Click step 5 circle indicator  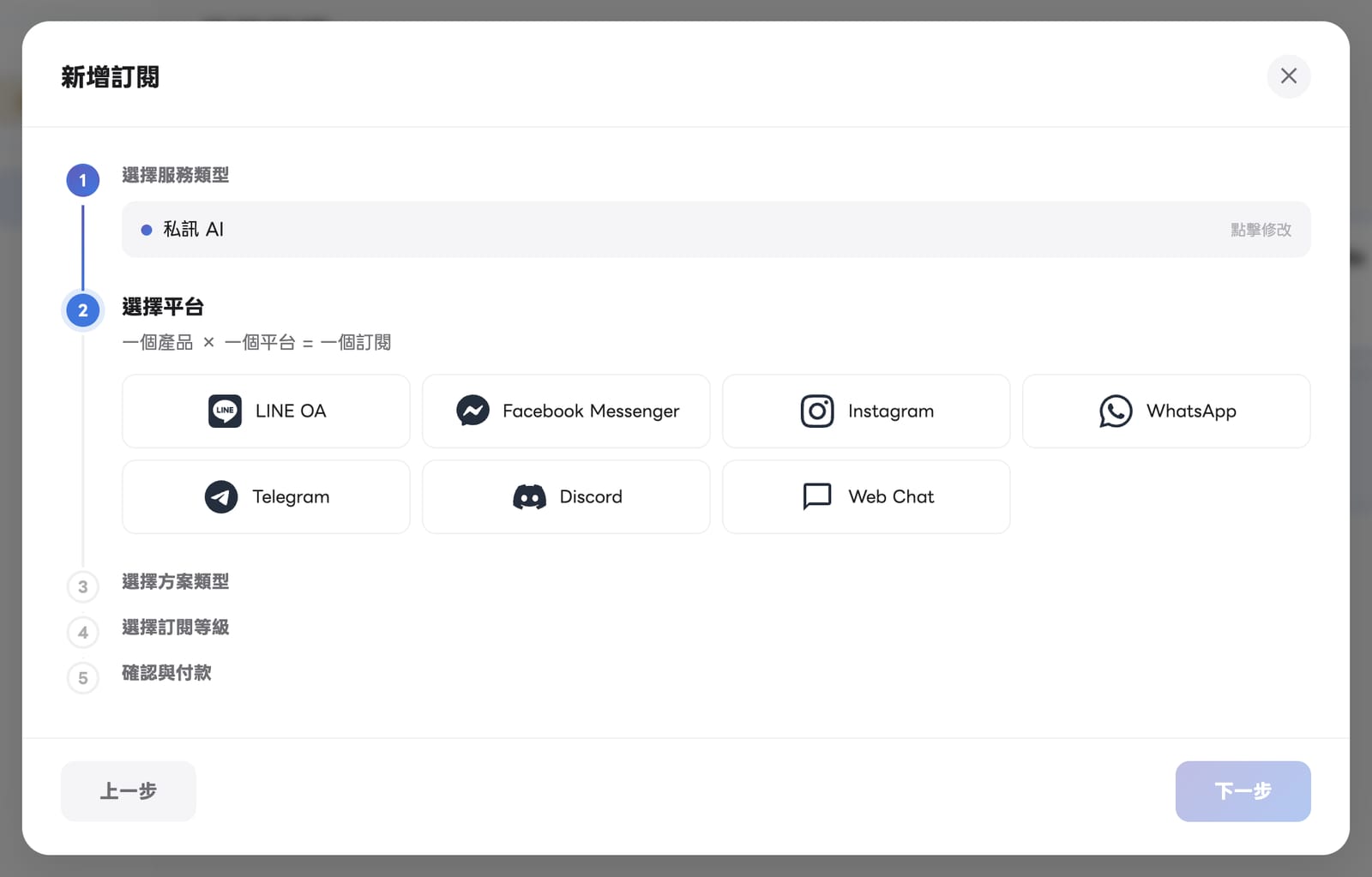(x=83, y=677)
